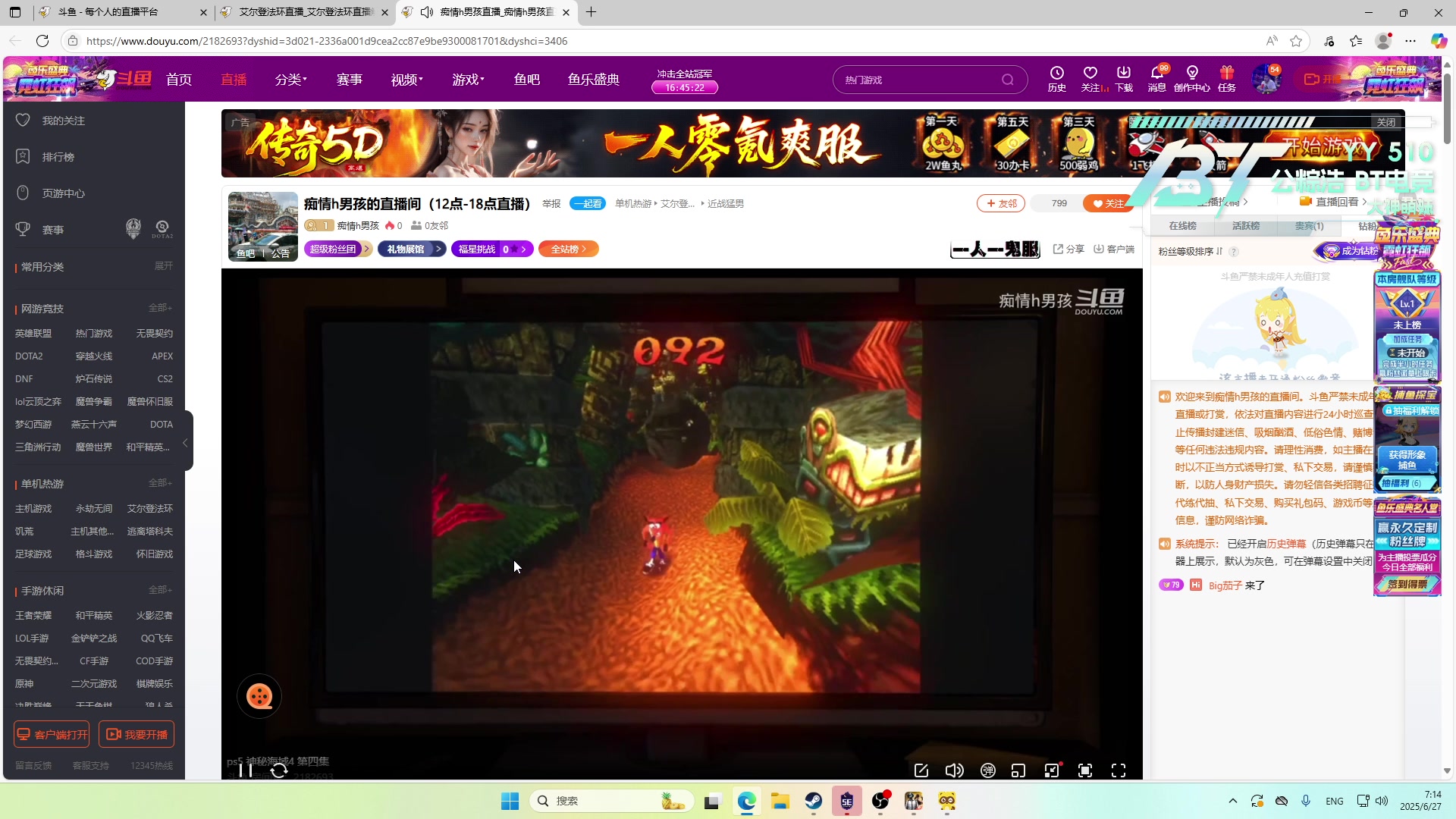Viewport: 1456px width, 819px height.
Task: Toggle theater mode icon with red dot
Action: coord(1052,770)
